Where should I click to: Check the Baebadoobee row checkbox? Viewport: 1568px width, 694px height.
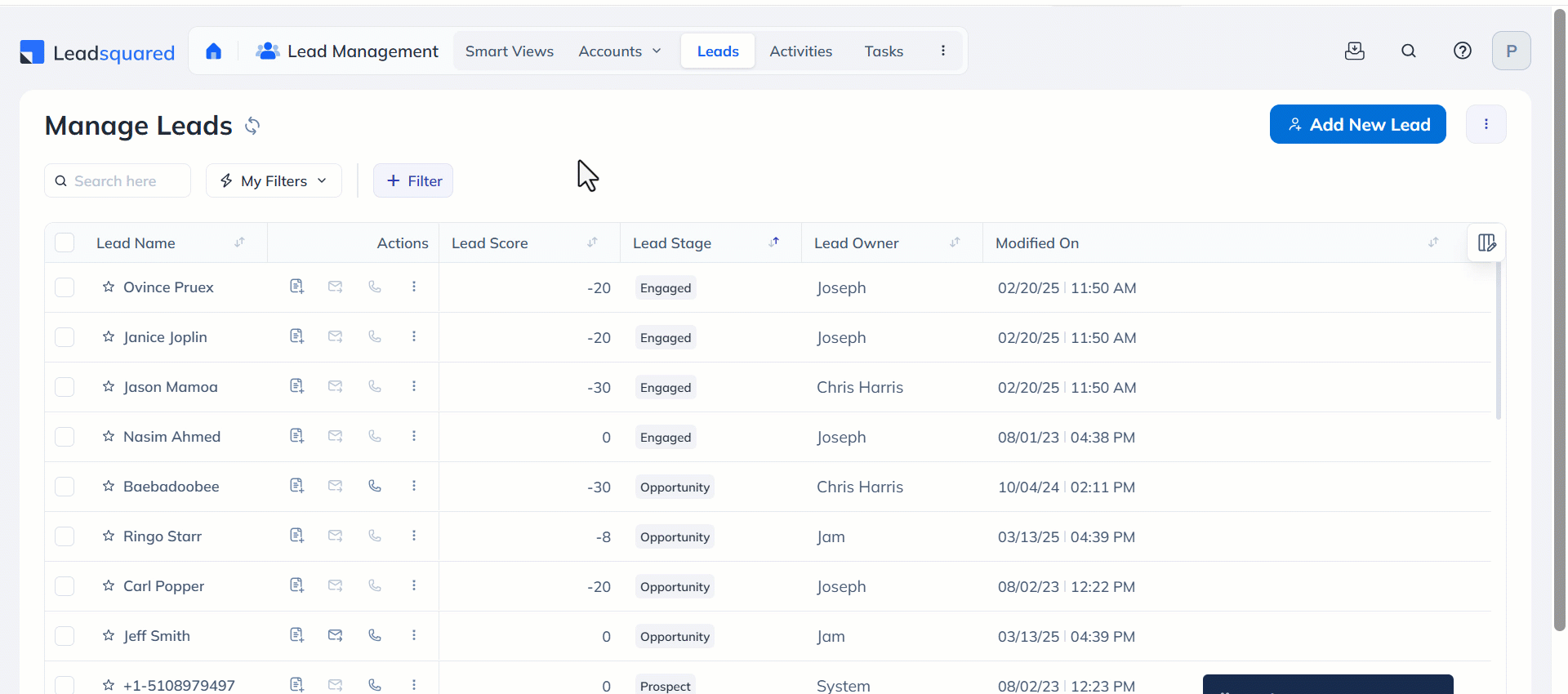[x=65, y=487]
